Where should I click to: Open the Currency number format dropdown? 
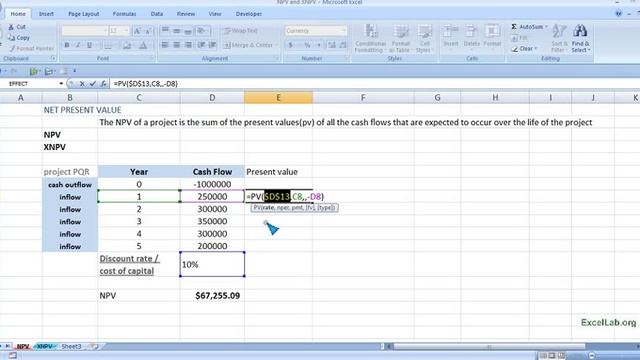343,31
